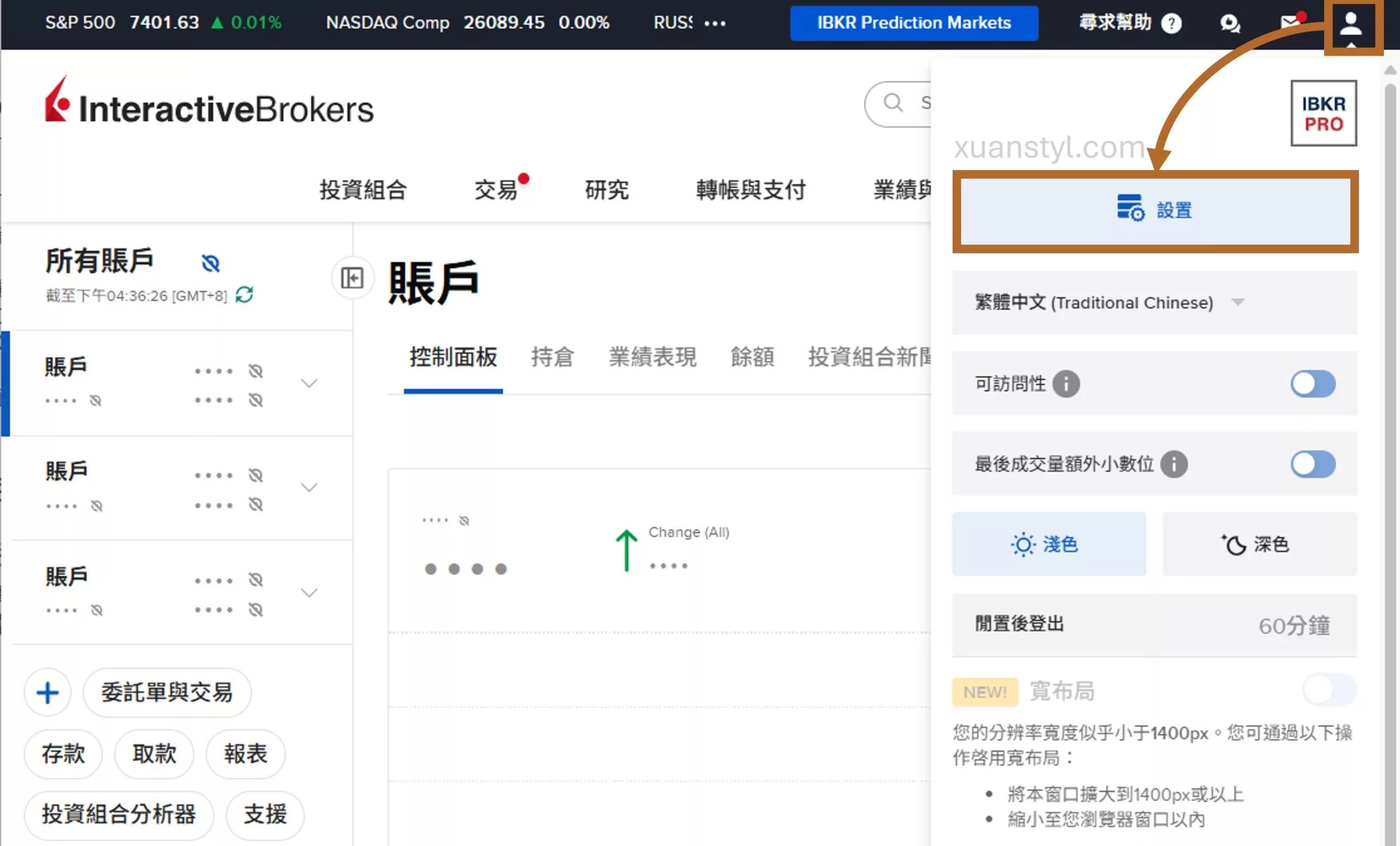Click top hidden-value icon in second 賬戶 row
The image size is (1400, 846).
pyautogui.click(x=255, y=475)
